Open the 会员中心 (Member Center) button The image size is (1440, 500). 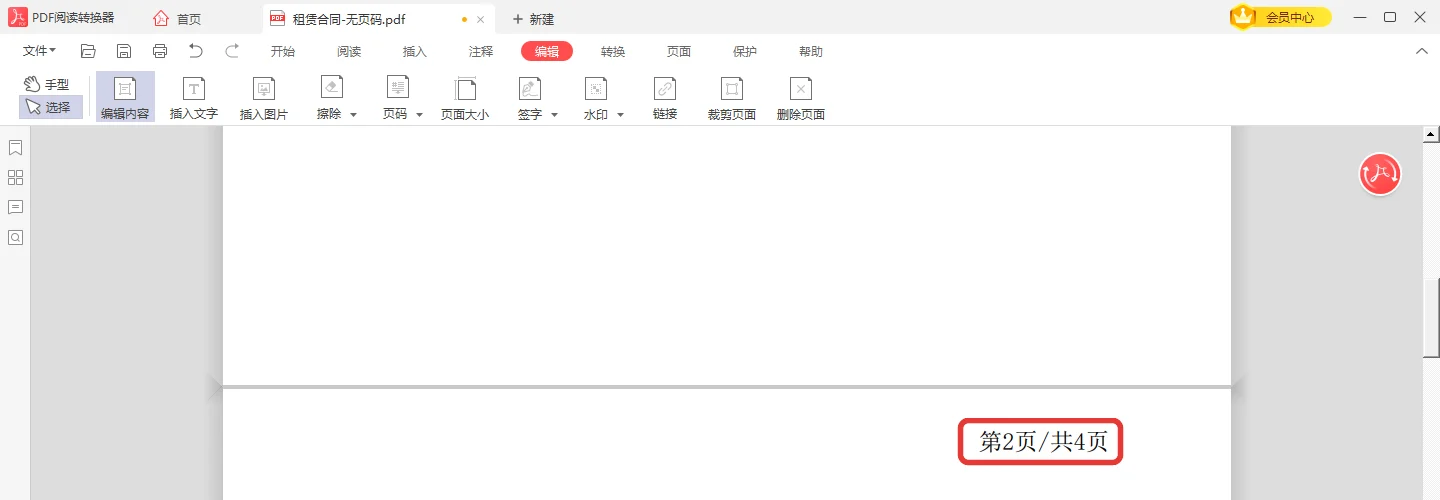click(x=1282, y=17)
